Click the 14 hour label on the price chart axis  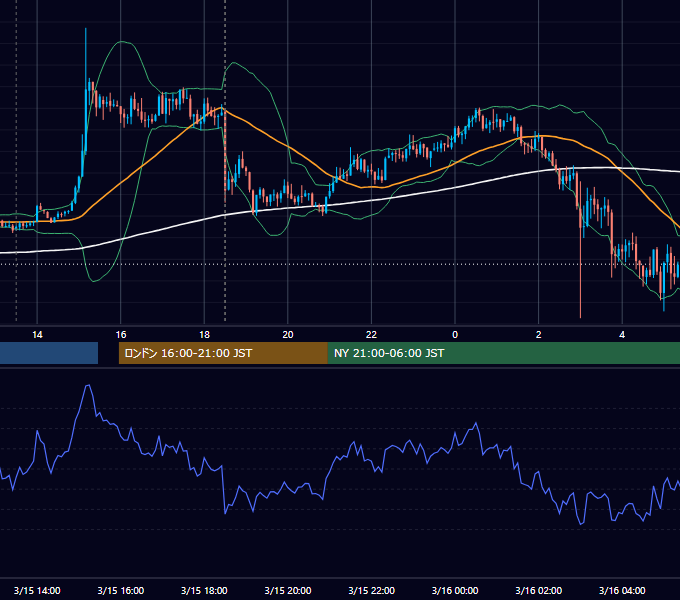point(37,335)
